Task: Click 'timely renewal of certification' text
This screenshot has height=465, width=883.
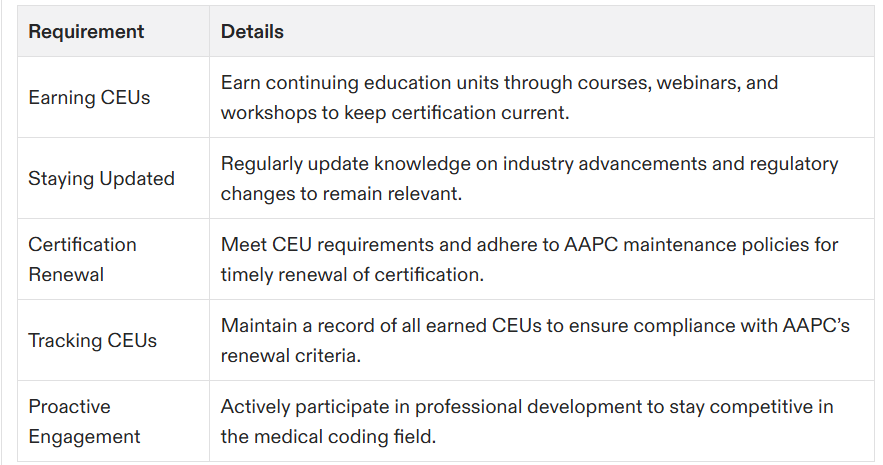Action: 351,275
